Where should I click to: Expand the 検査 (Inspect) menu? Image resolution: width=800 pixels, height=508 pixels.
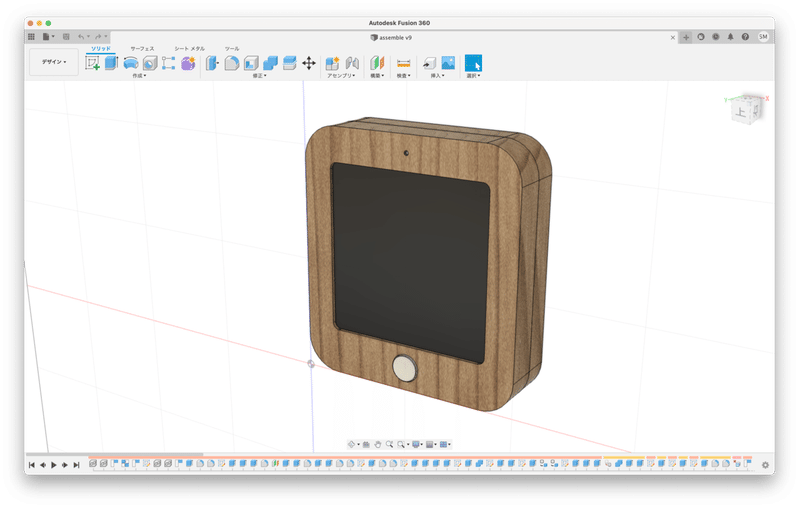(x=404, y=75)
